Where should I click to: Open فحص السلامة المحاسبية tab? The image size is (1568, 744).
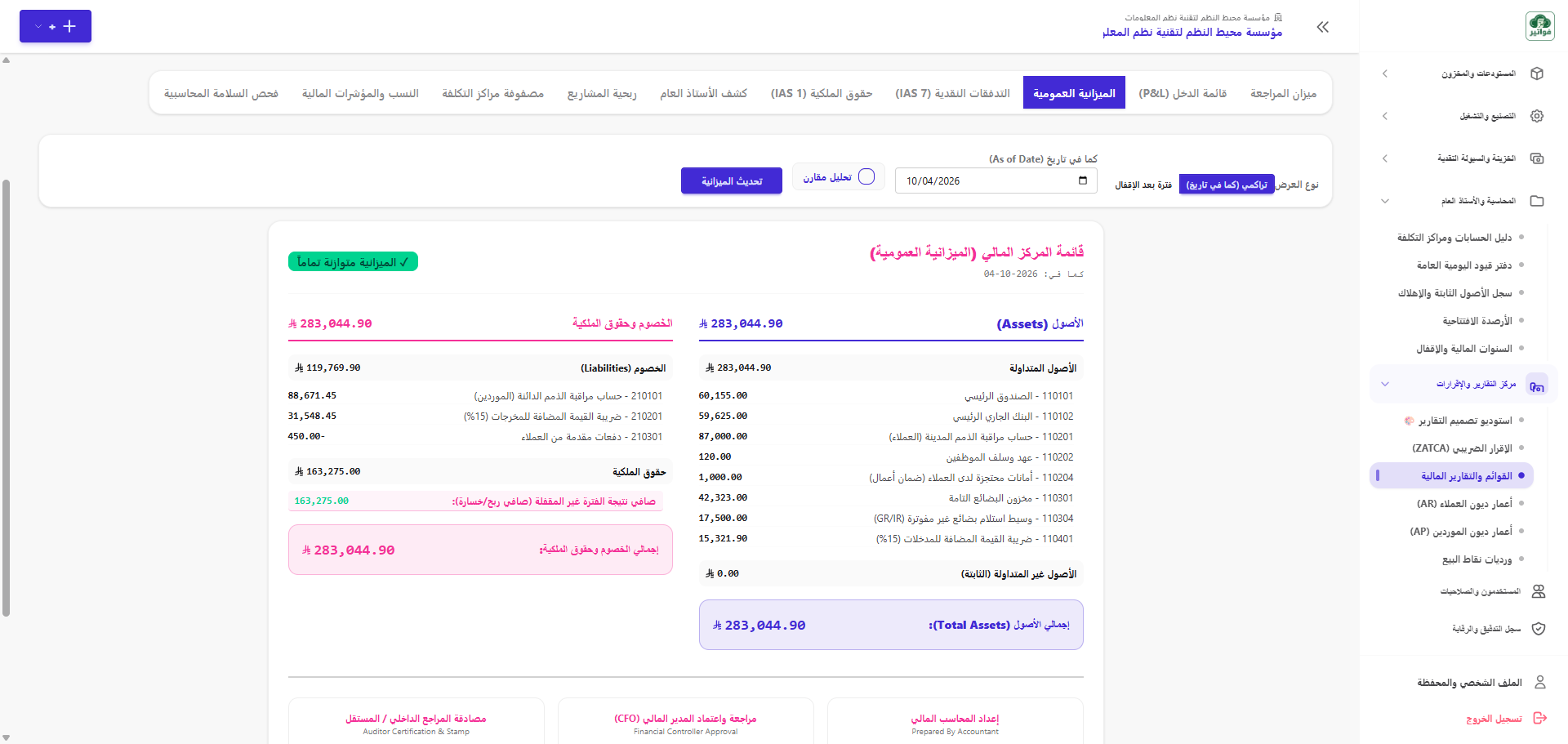(x=221, y=93)
